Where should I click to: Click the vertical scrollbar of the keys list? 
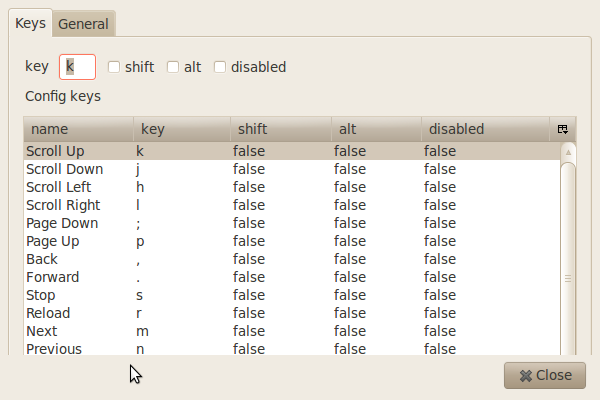click(568, 250)
